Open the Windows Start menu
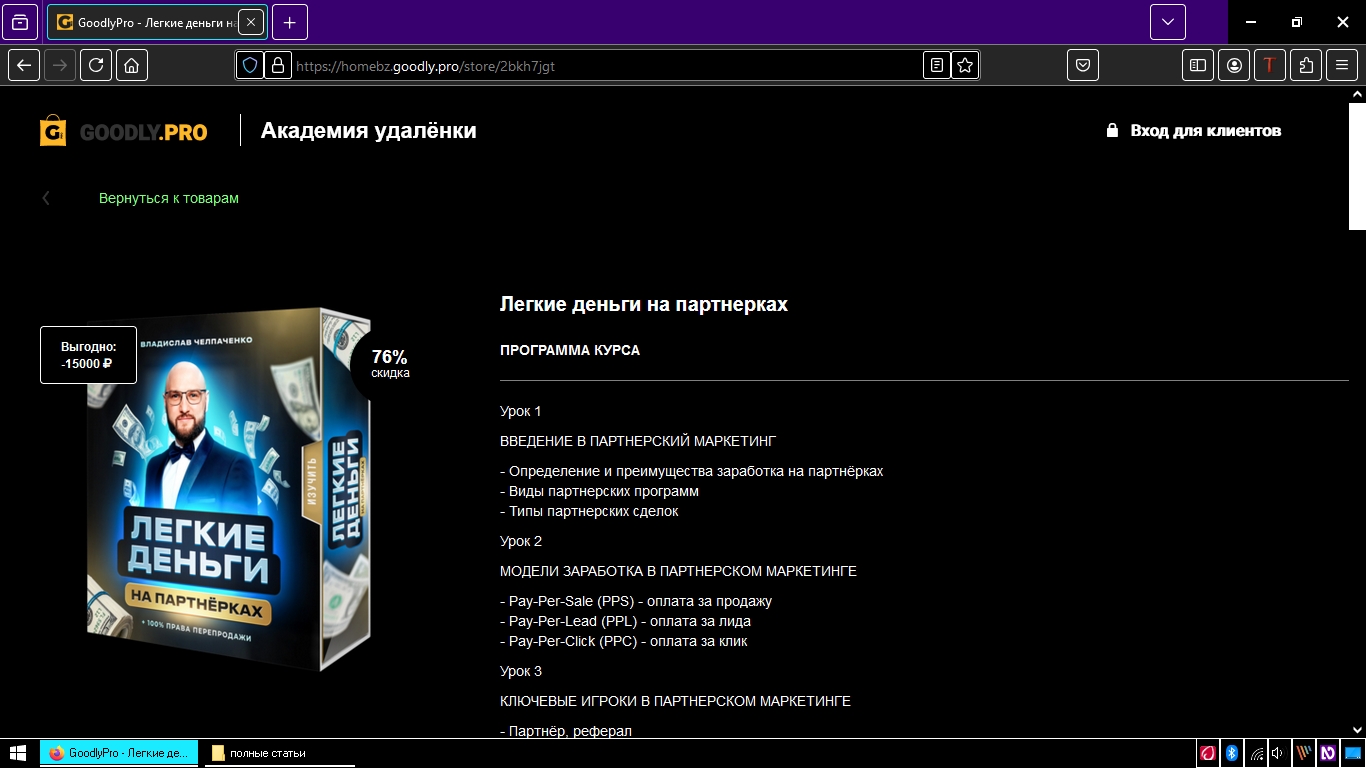 point(17,753)
